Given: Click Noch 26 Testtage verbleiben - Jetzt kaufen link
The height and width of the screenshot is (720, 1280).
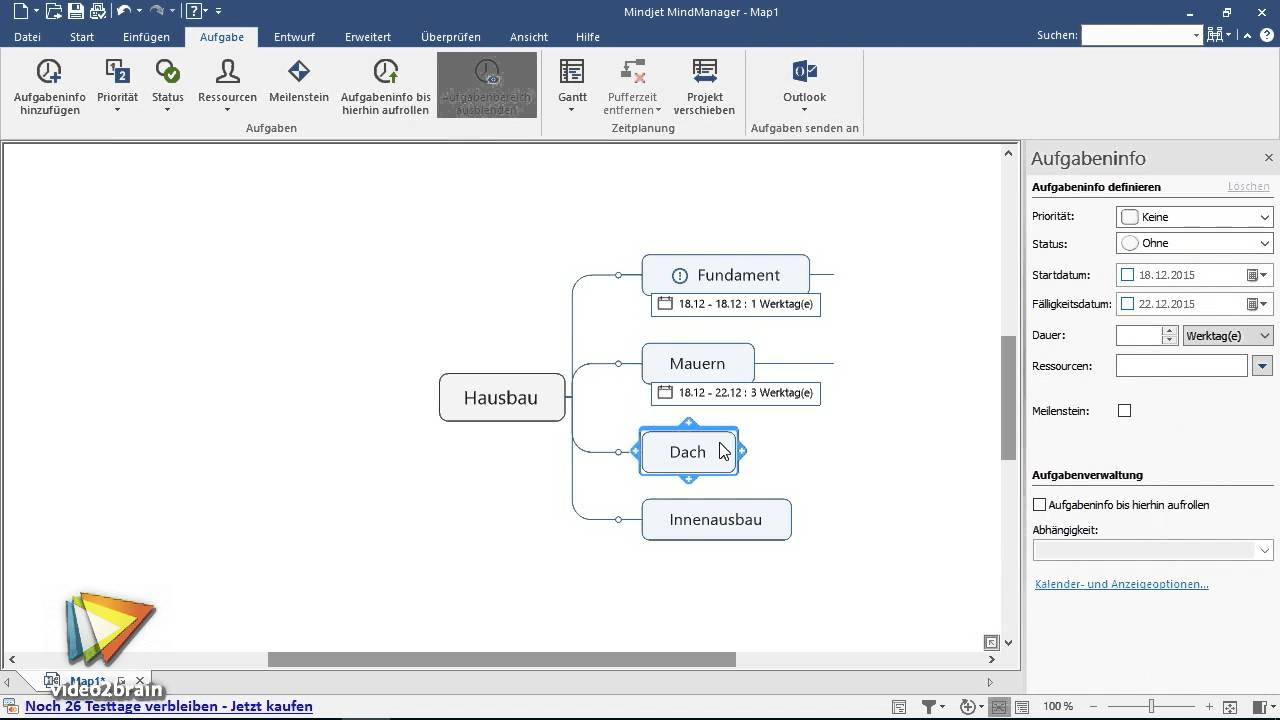Looking at the screenshot, I should [x=168, y=706].
